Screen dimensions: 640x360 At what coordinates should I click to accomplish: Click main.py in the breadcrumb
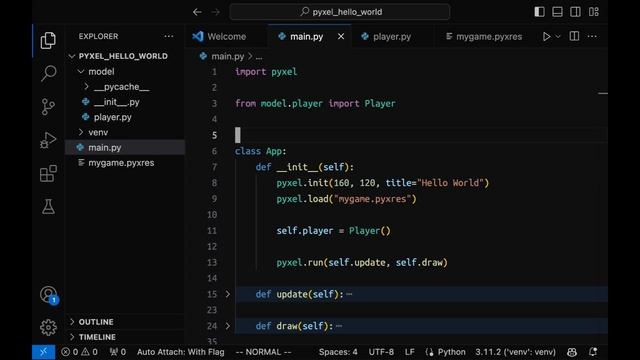227,56
